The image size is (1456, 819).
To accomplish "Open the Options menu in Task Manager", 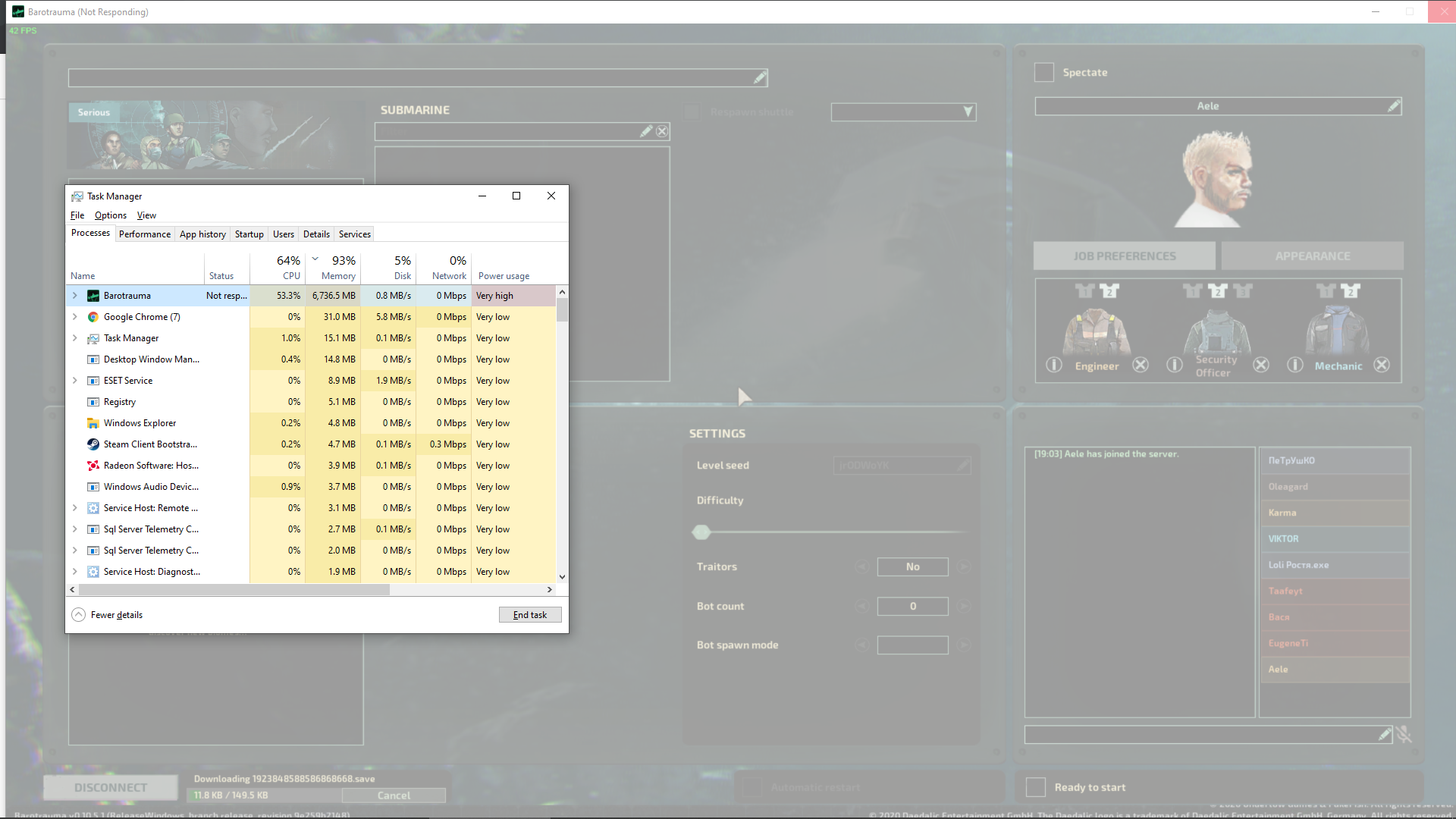I will pyautogui.click(x=111, y=215).
